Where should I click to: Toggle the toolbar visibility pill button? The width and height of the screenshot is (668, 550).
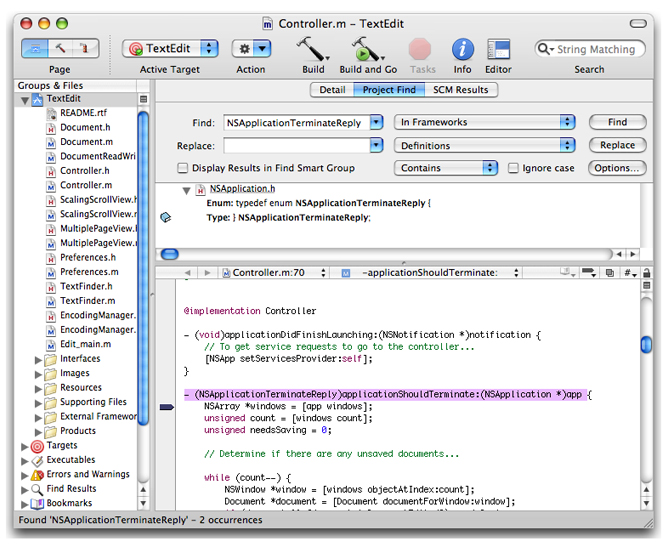[x=638, y=23]
